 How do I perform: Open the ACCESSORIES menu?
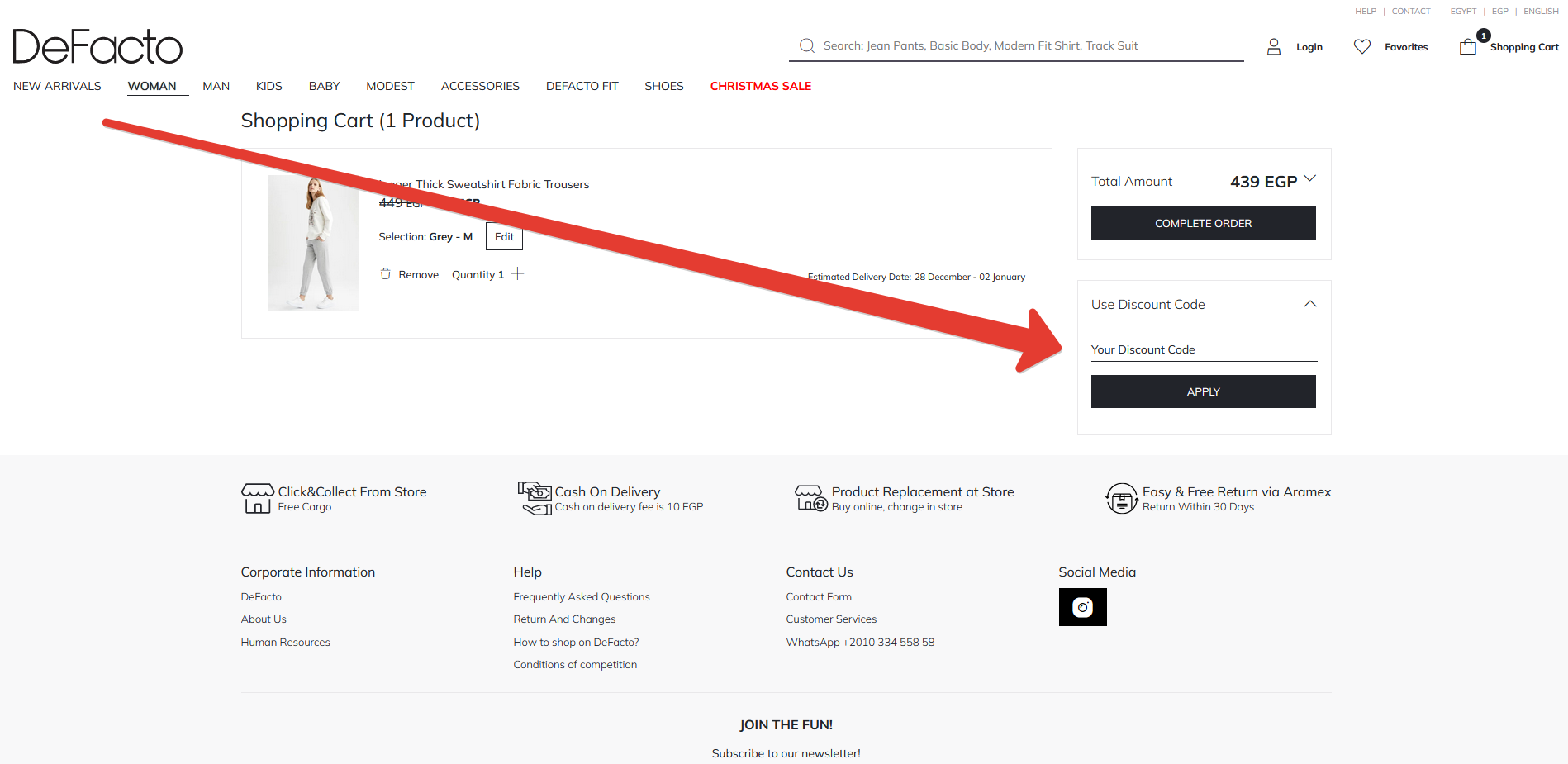click(x=480, y=86)
